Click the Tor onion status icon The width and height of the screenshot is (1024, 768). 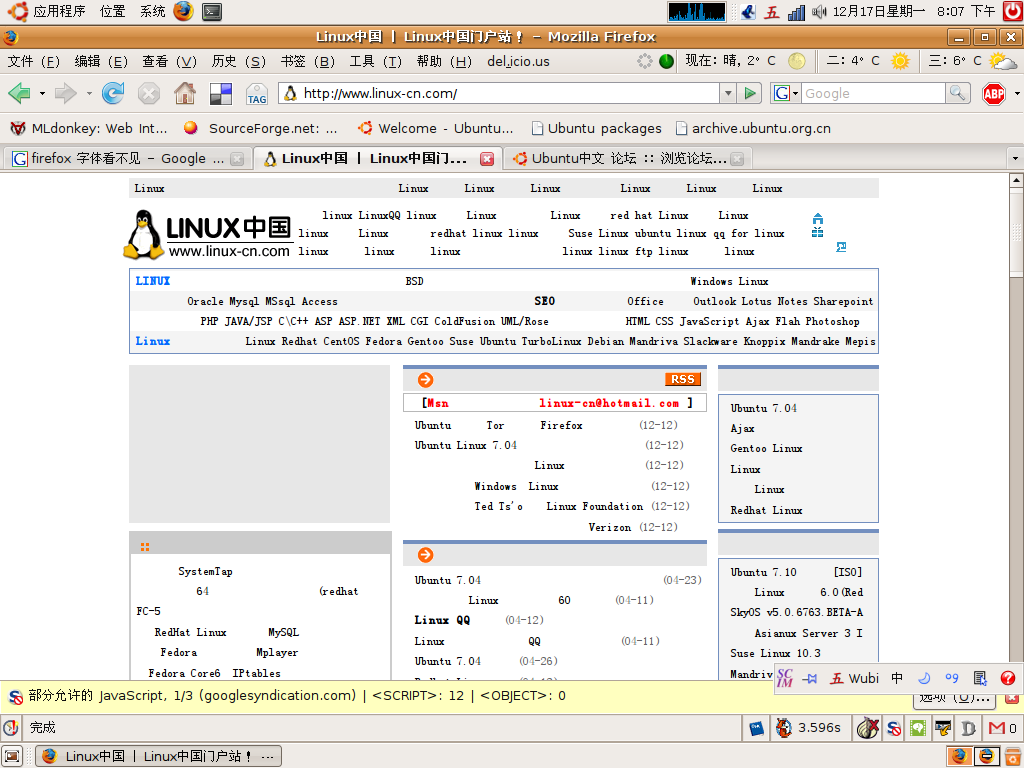(867, 728)
